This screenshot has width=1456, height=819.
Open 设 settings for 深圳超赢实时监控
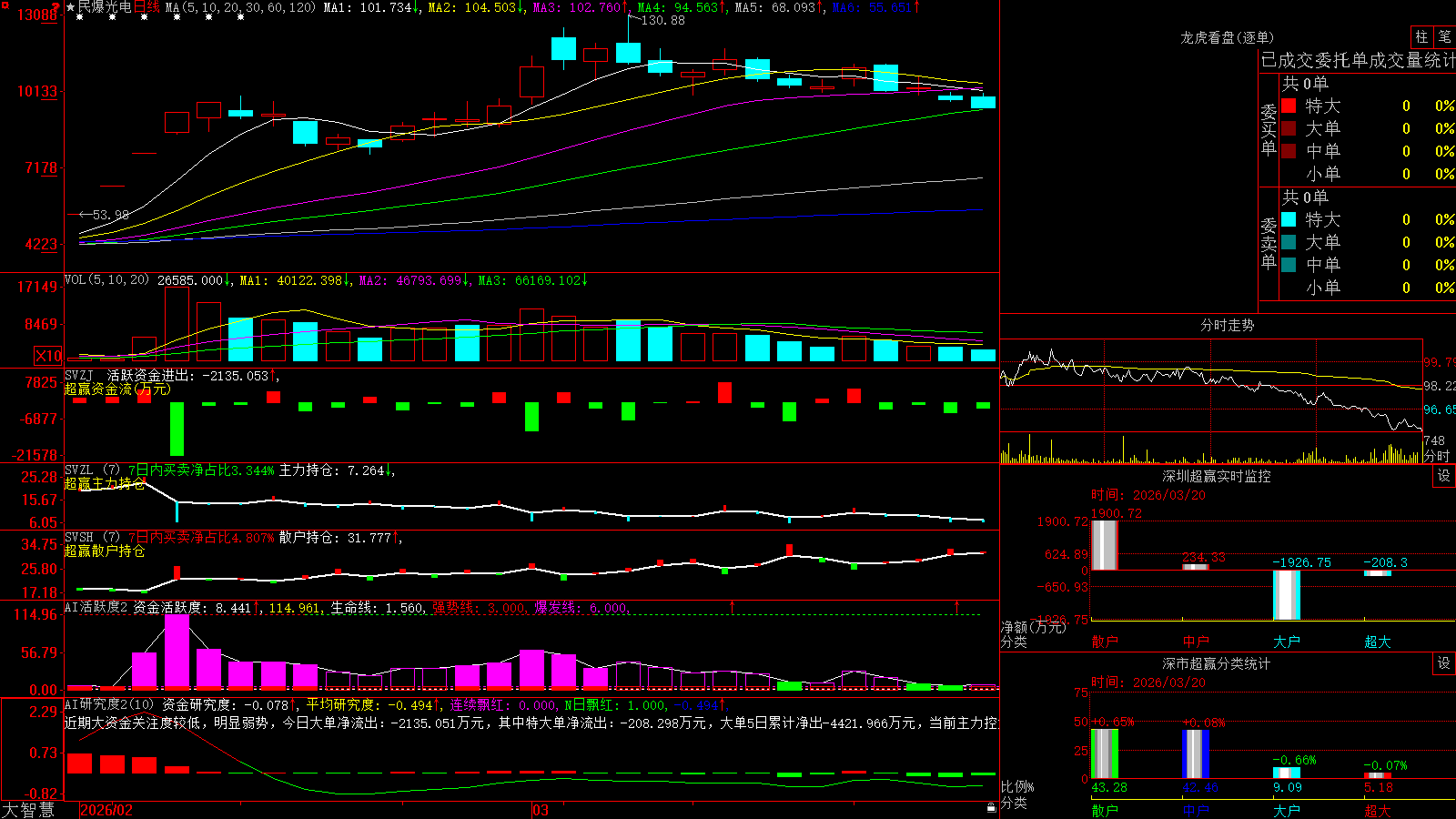[1444, 476]
